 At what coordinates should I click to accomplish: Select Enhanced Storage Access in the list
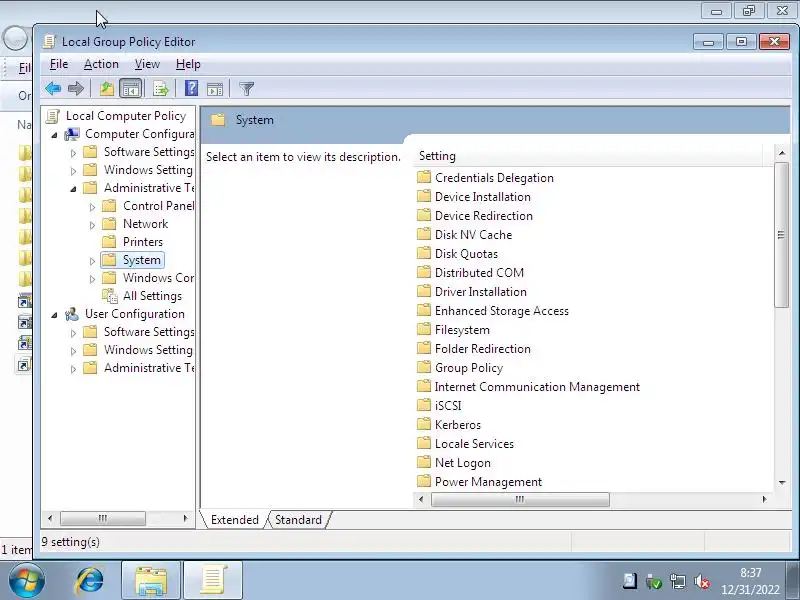coord(502,311)
